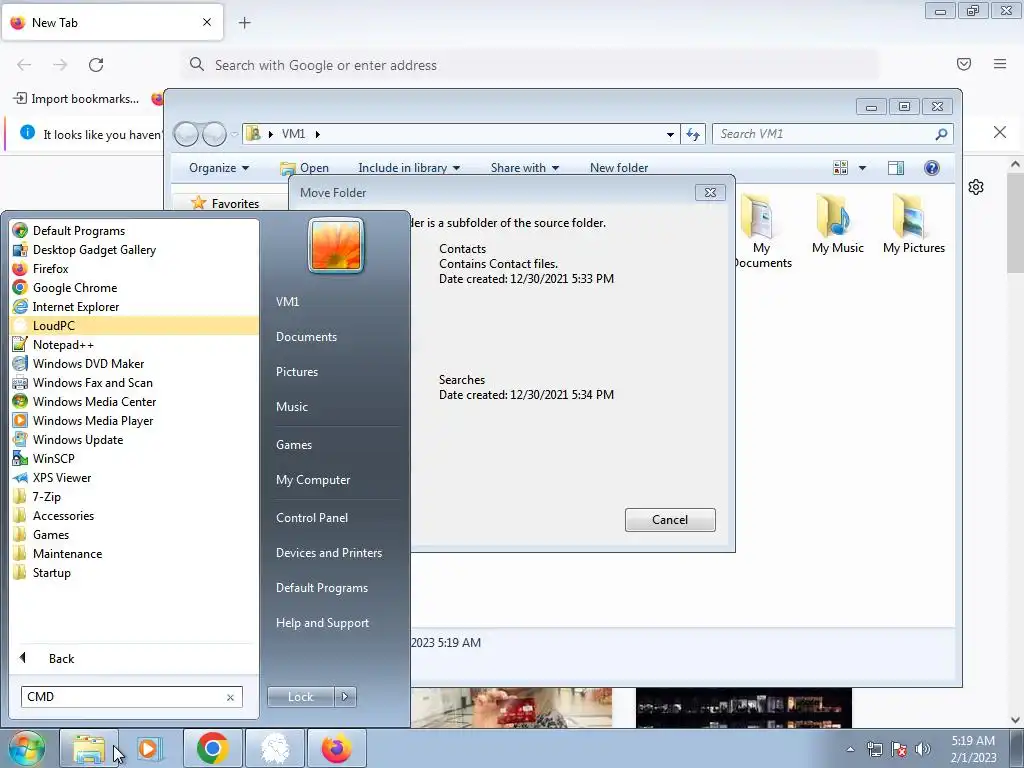Select the My Pictures folder
The height and width of the screenshot is (768, 1024).
point(914,224)
